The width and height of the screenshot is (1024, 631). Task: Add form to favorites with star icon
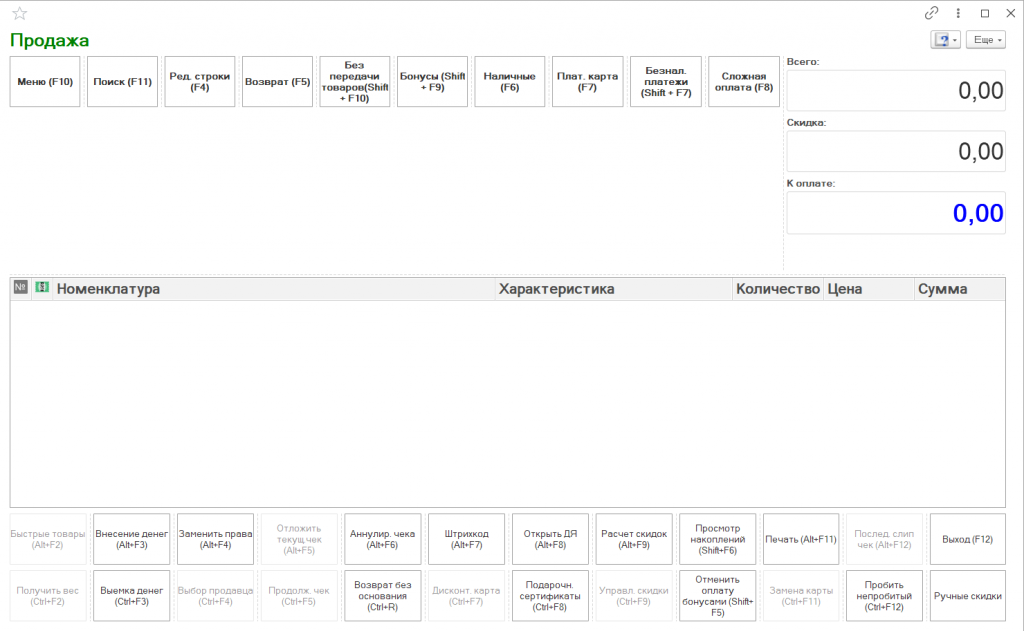19,13
